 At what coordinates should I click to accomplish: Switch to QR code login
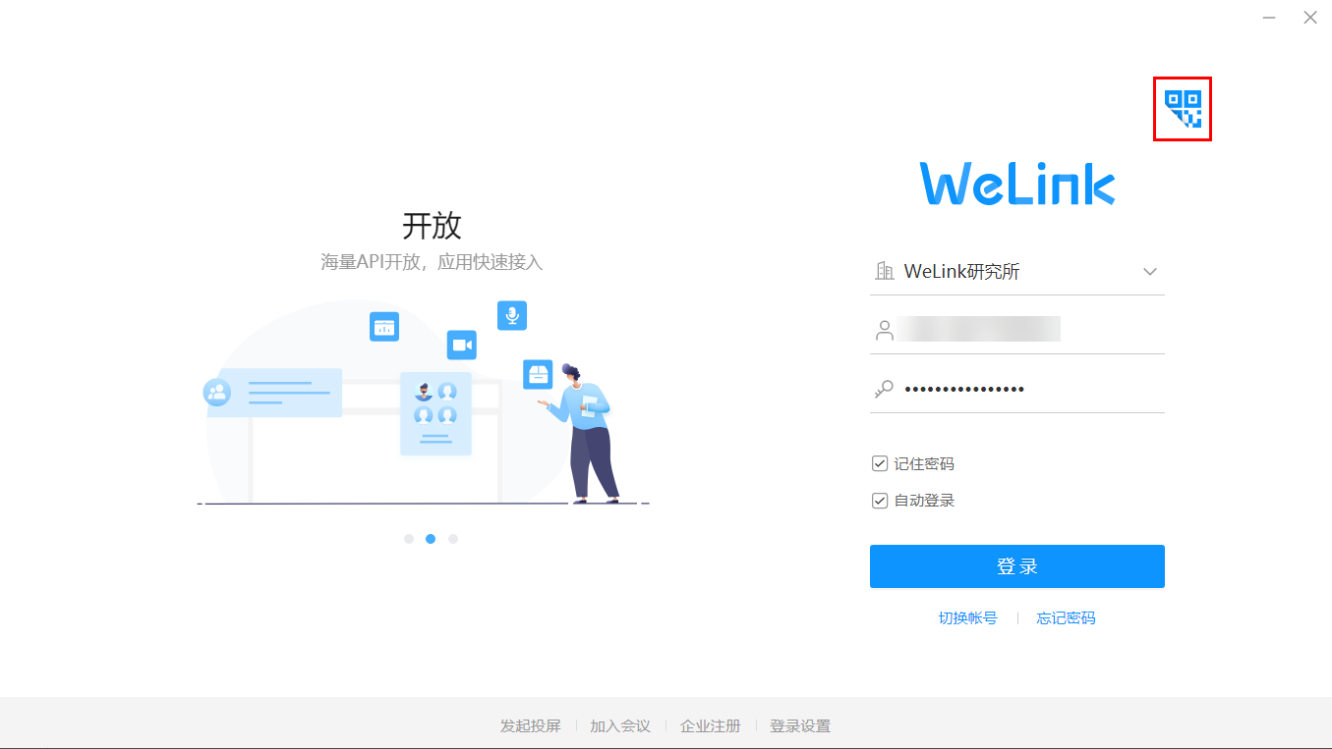1183,109
